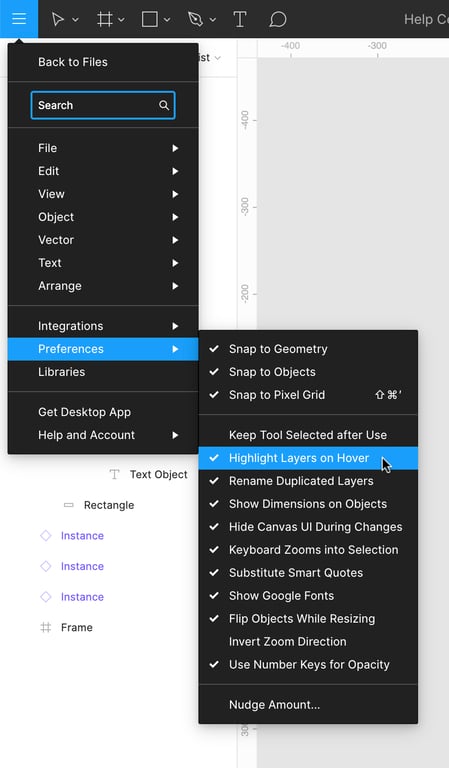
Task: Select the Comment tool icon
Action: [x=278, y=19]
